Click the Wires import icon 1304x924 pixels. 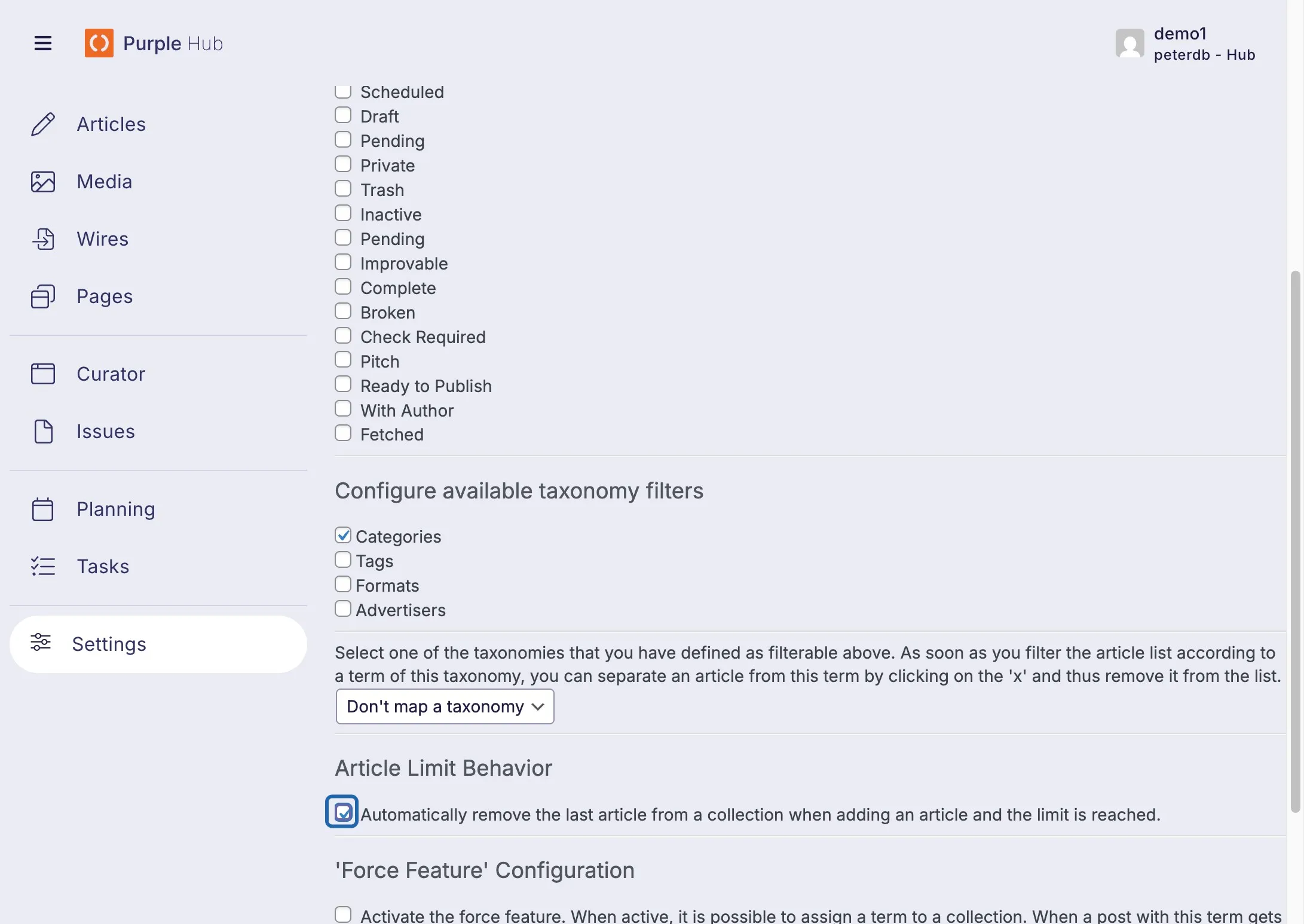[x=43, y=239]
